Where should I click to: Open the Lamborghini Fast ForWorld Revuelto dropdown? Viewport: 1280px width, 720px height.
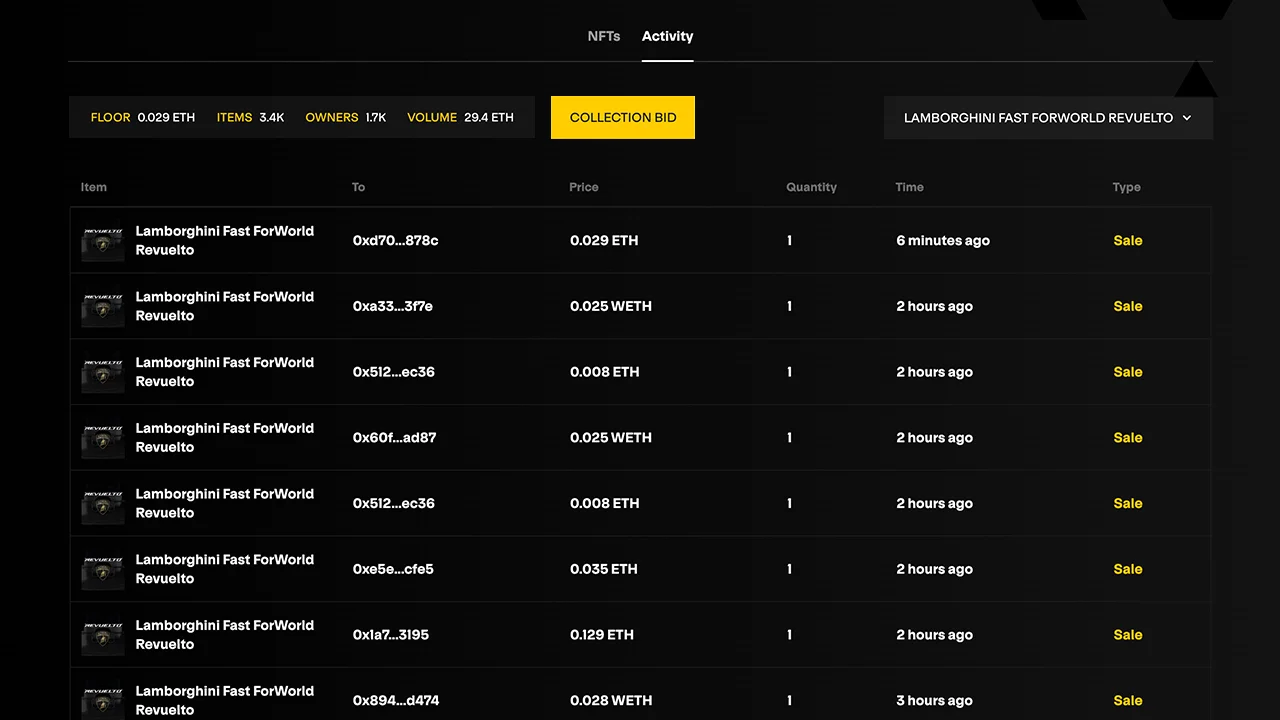(x=1048, y=117)
